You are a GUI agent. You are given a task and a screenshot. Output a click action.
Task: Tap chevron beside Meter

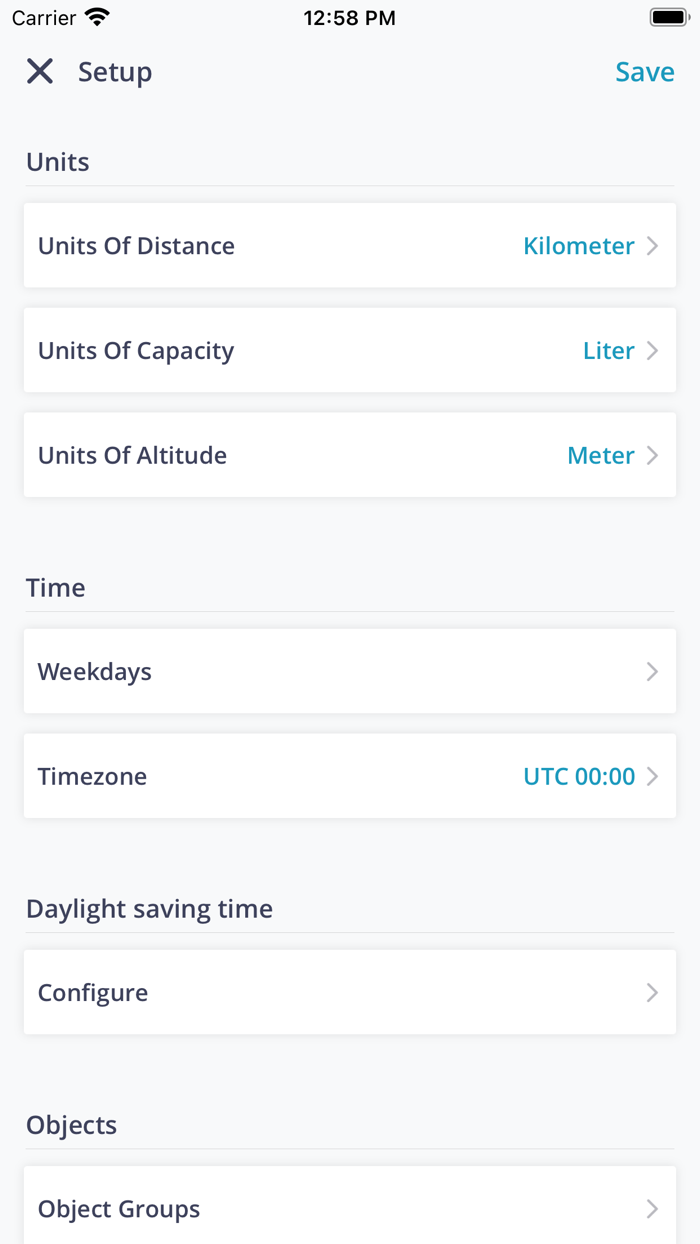tap(653, 455)
